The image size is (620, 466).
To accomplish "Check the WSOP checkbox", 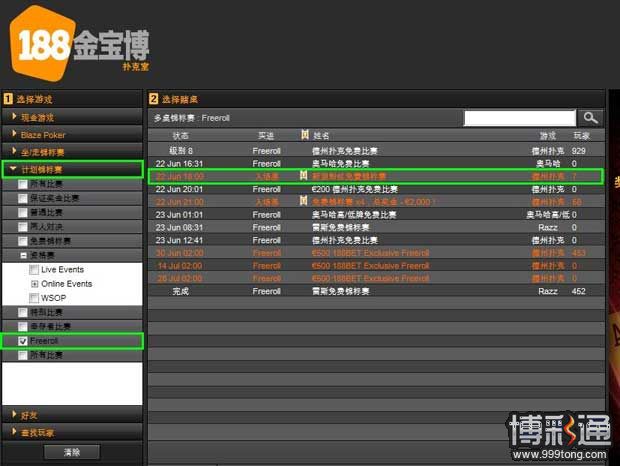I will coord(34,298).
